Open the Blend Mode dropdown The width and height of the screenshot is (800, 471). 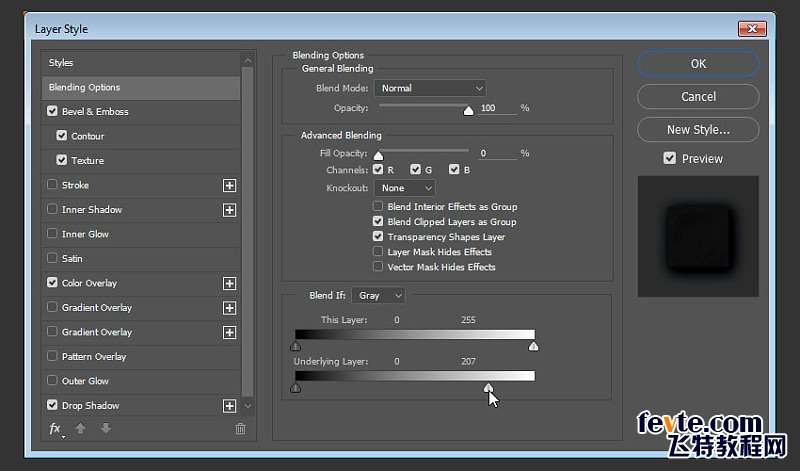point(430,88)
